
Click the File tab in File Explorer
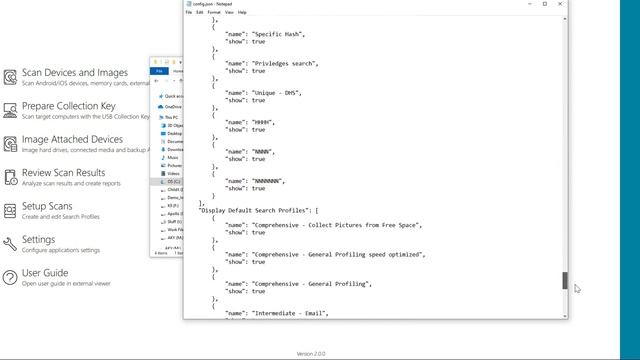tap(159, 71)
